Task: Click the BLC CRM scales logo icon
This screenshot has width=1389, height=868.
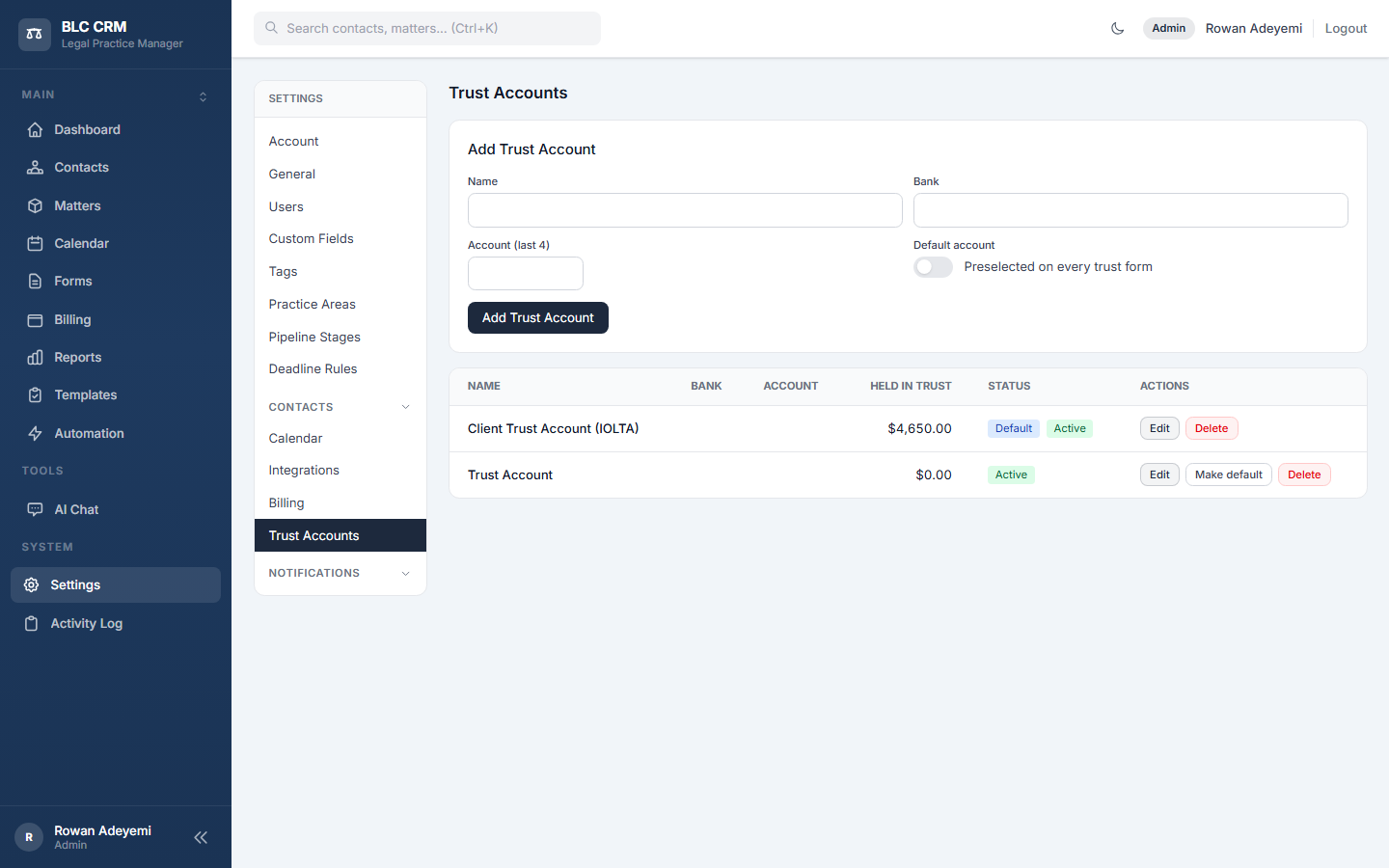Action: tap(35, 34)
